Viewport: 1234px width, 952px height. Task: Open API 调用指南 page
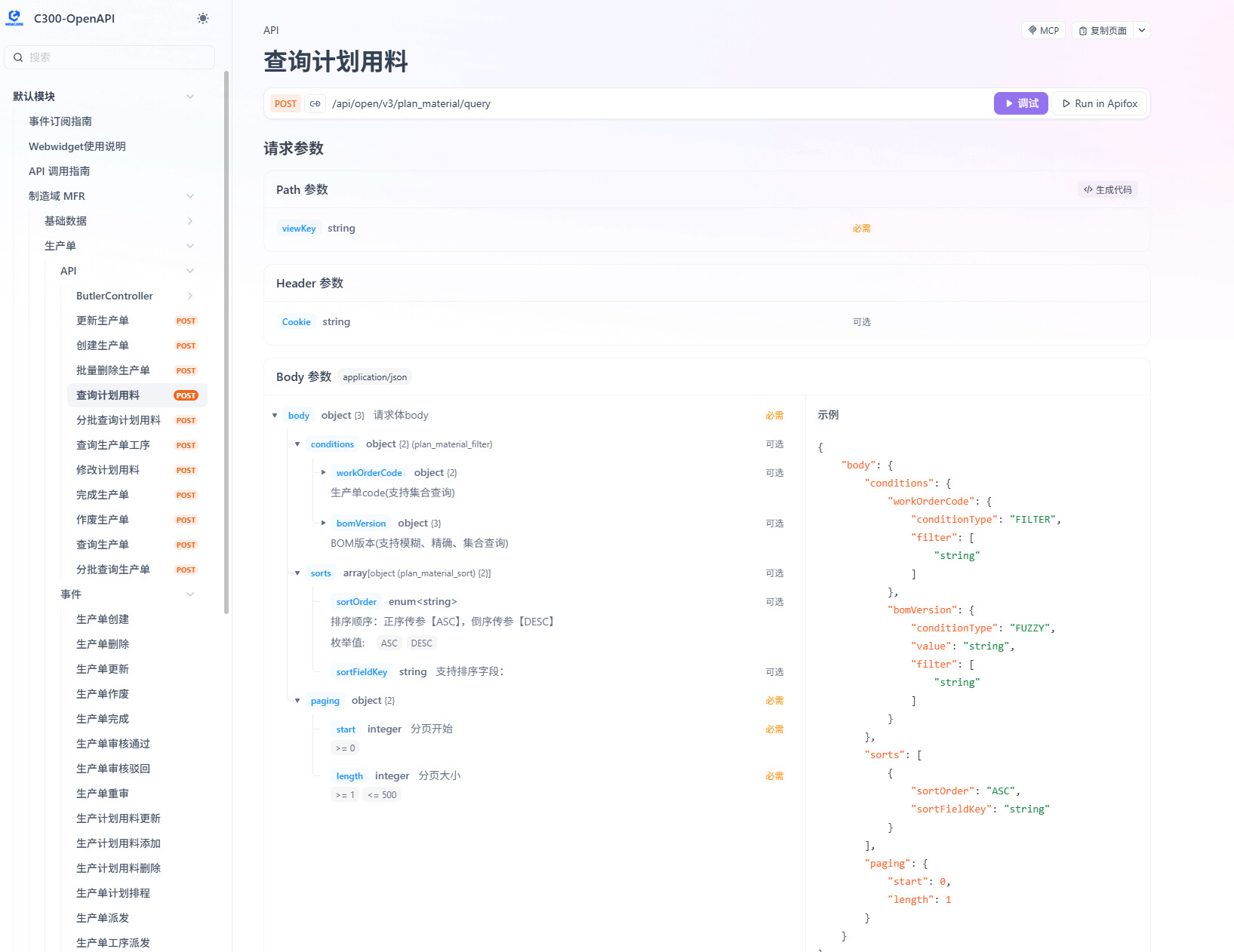pyautogui.click(x=59, y=171)
